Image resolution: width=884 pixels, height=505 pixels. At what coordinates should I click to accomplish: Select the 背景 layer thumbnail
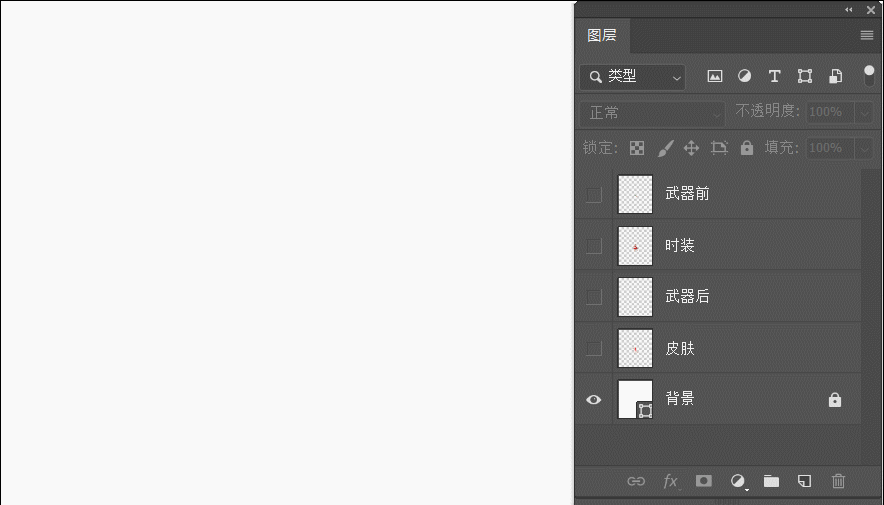635,400
